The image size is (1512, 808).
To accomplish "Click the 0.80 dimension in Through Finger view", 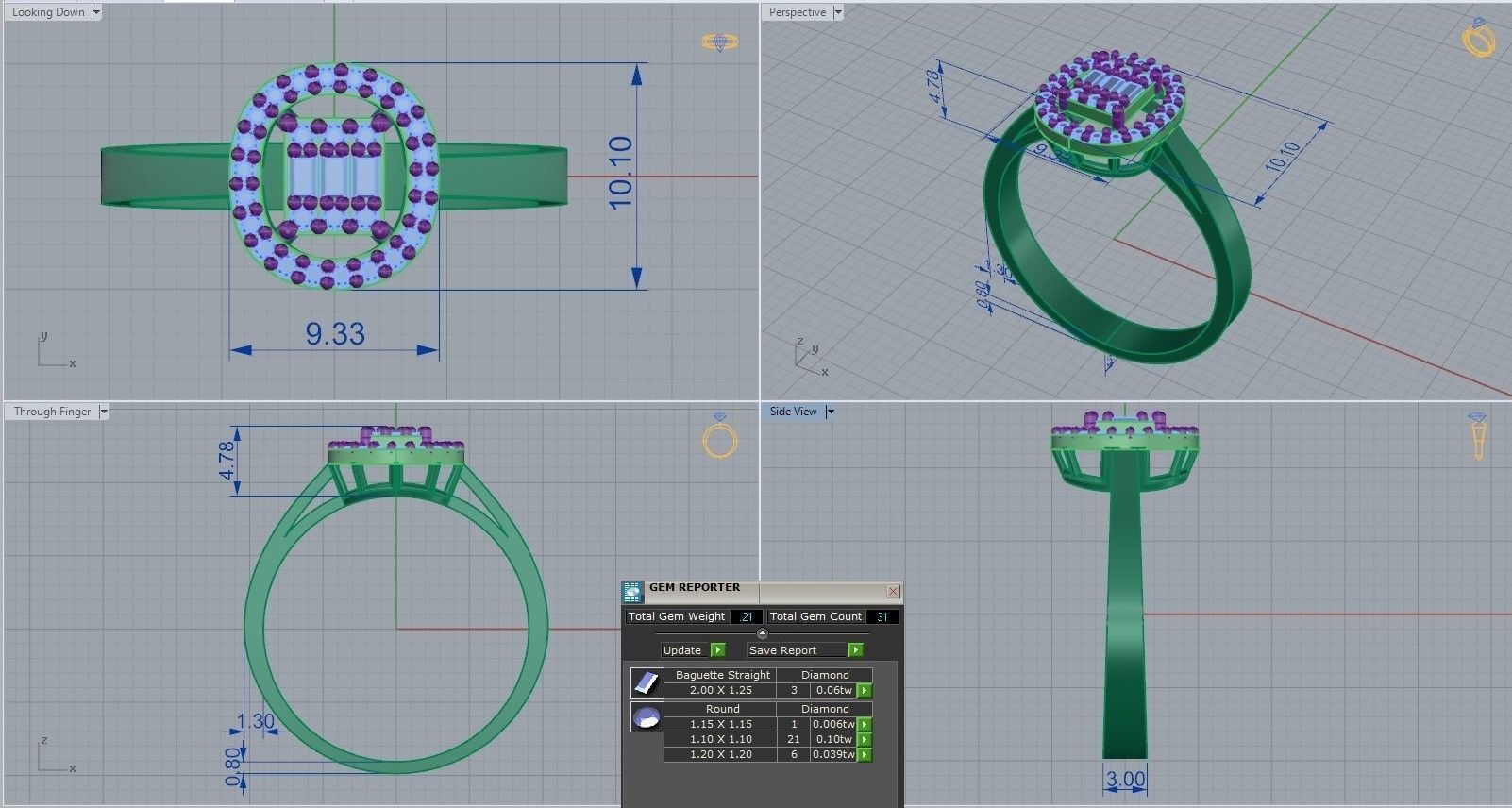I will coord(232,766).
